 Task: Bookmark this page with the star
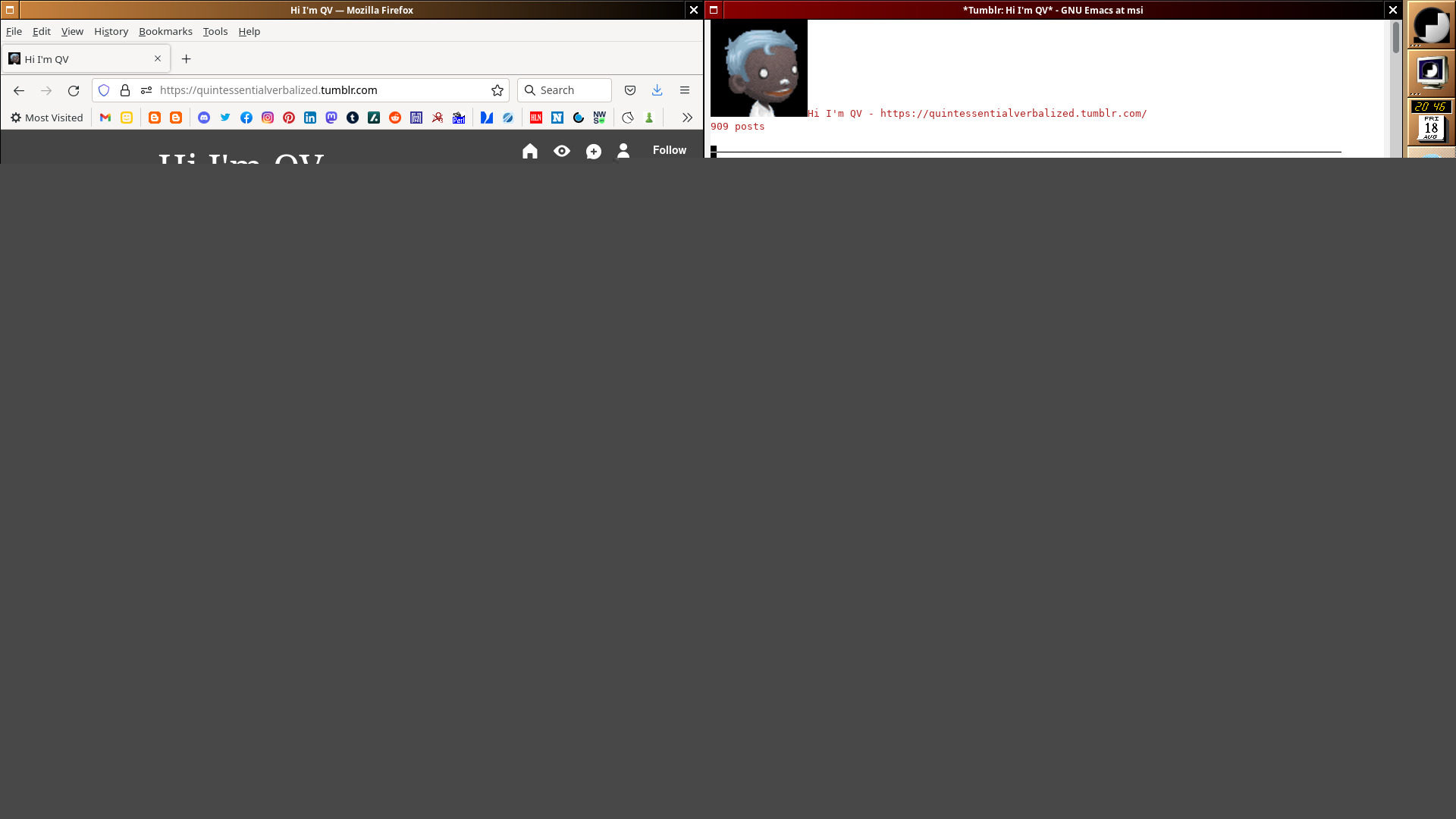tap(497, 90)
